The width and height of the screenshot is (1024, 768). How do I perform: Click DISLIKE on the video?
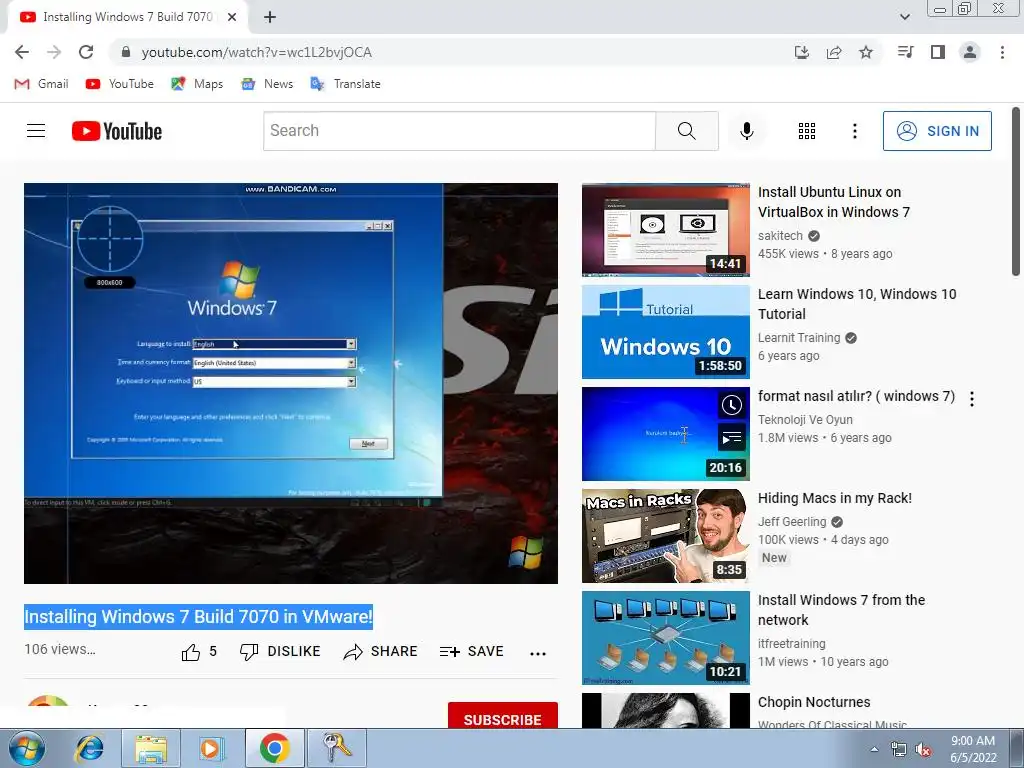pyautogui.click(x=280, y=652)
